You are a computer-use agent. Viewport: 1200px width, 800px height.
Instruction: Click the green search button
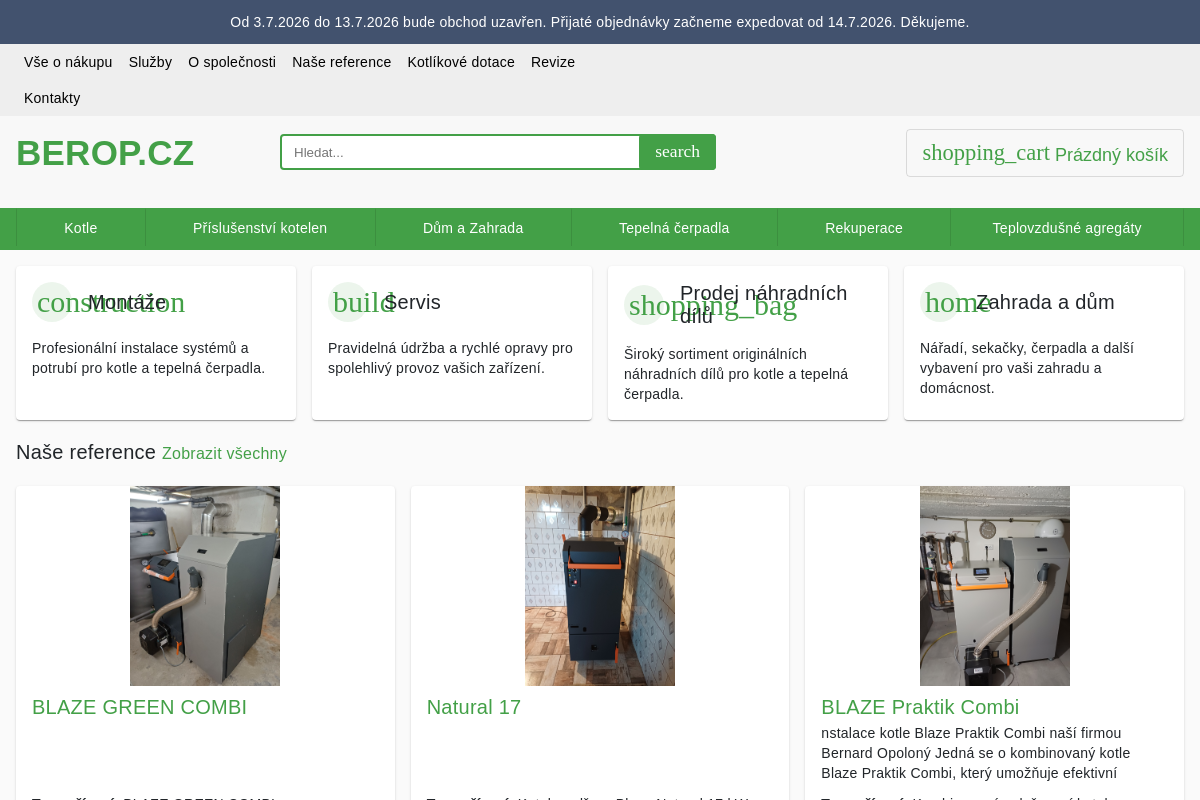[678, 152]
